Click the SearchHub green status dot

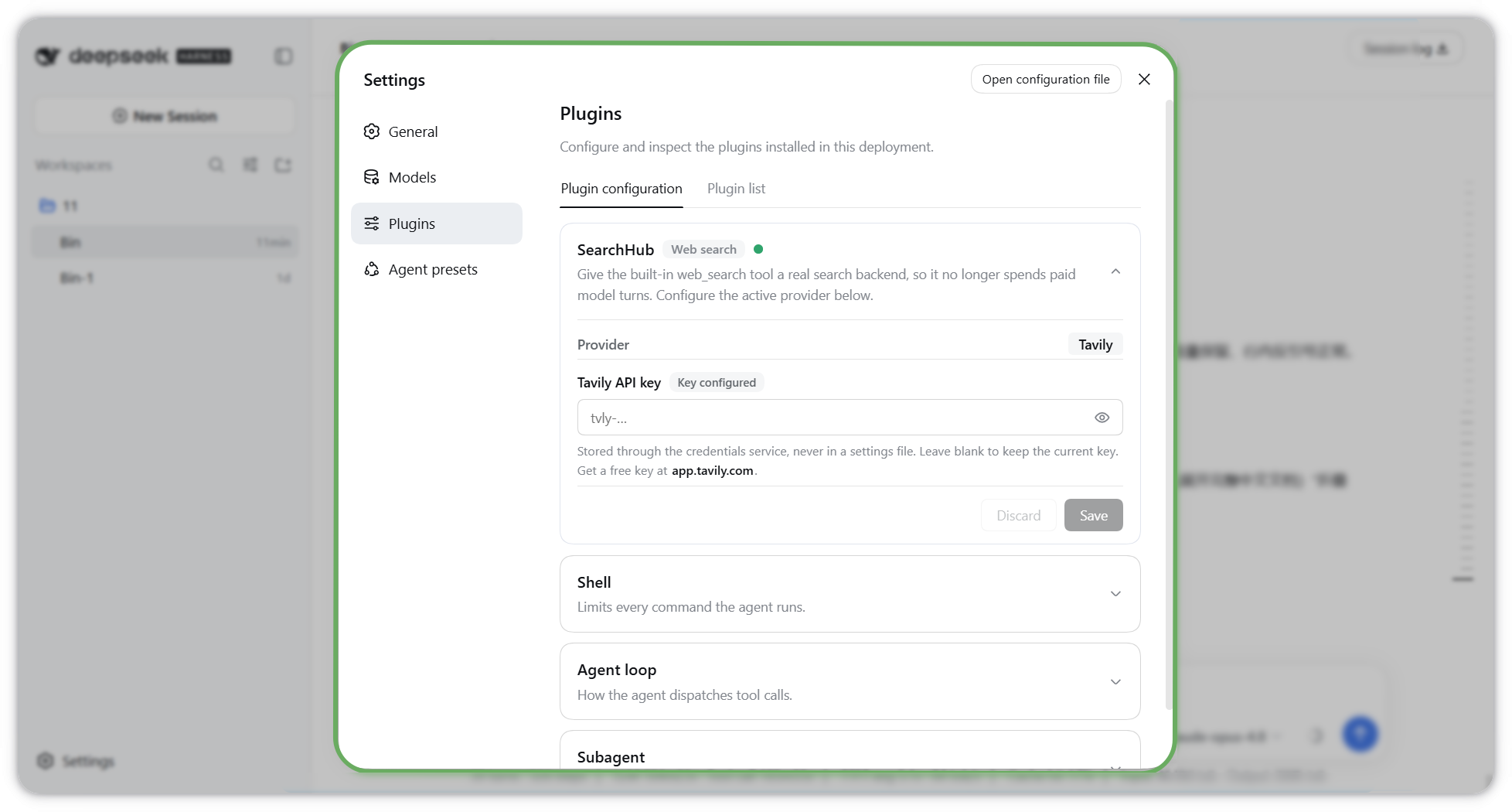coord(758,249)
